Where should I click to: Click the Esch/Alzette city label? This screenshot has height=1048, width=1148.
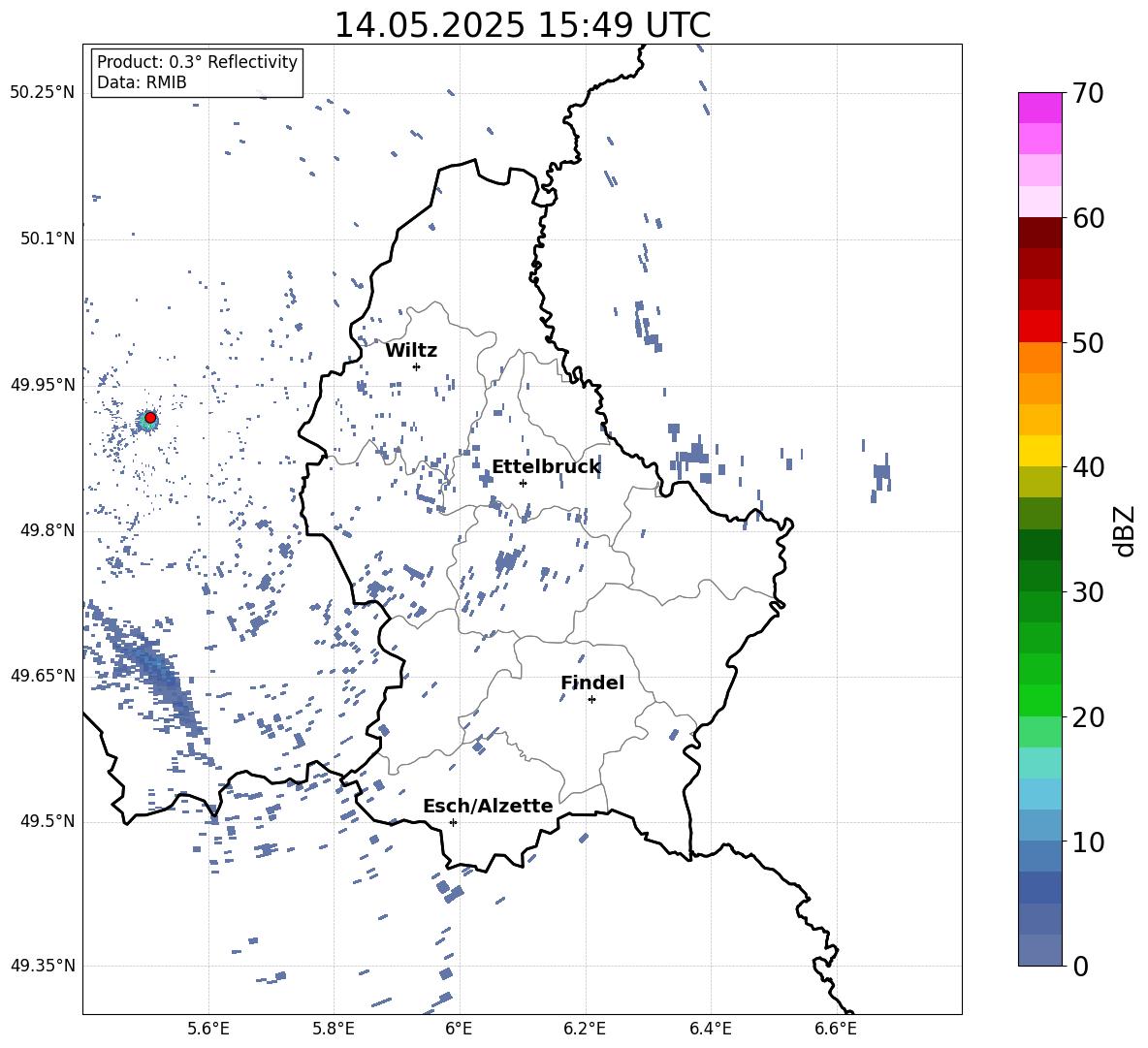[x=488, y=806]
